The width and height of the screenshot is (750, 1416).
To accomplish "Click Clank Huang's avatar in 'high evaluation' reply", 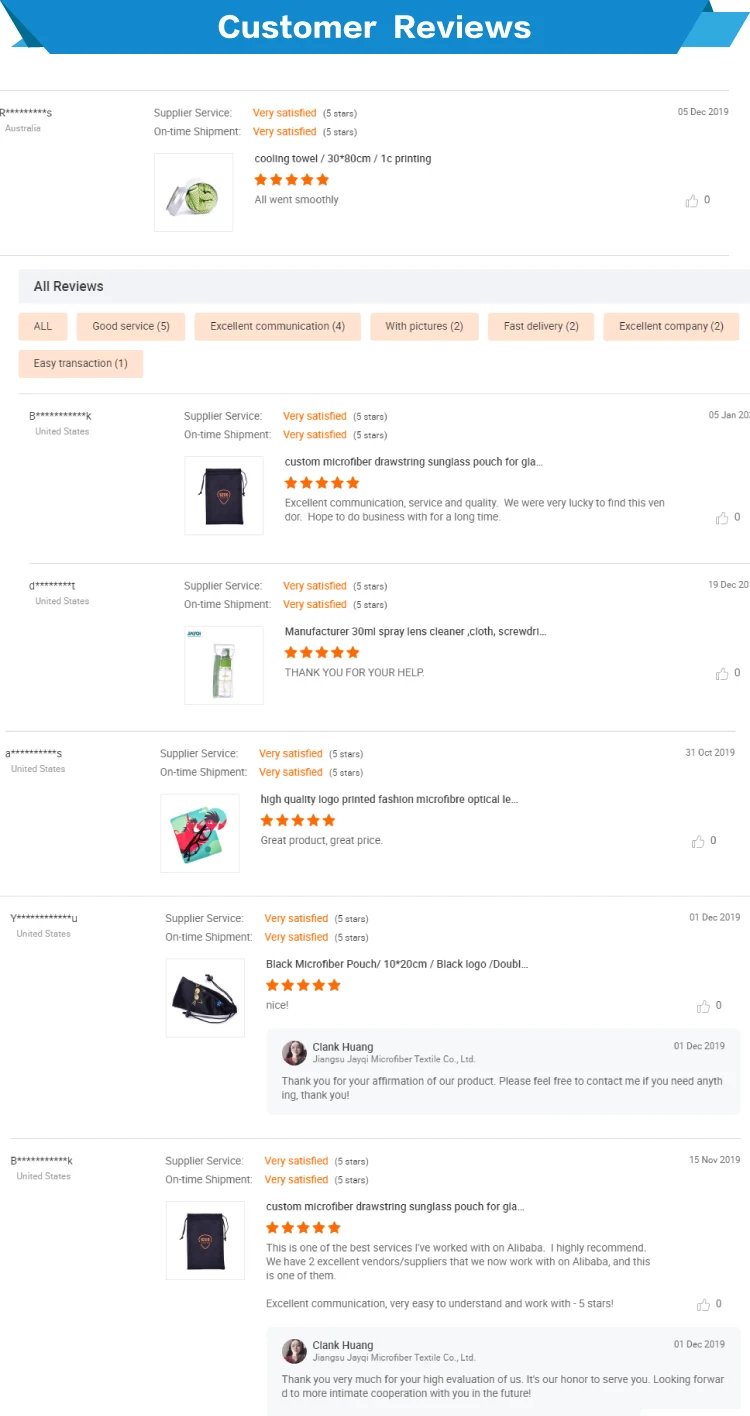I will coord(294,1351).
